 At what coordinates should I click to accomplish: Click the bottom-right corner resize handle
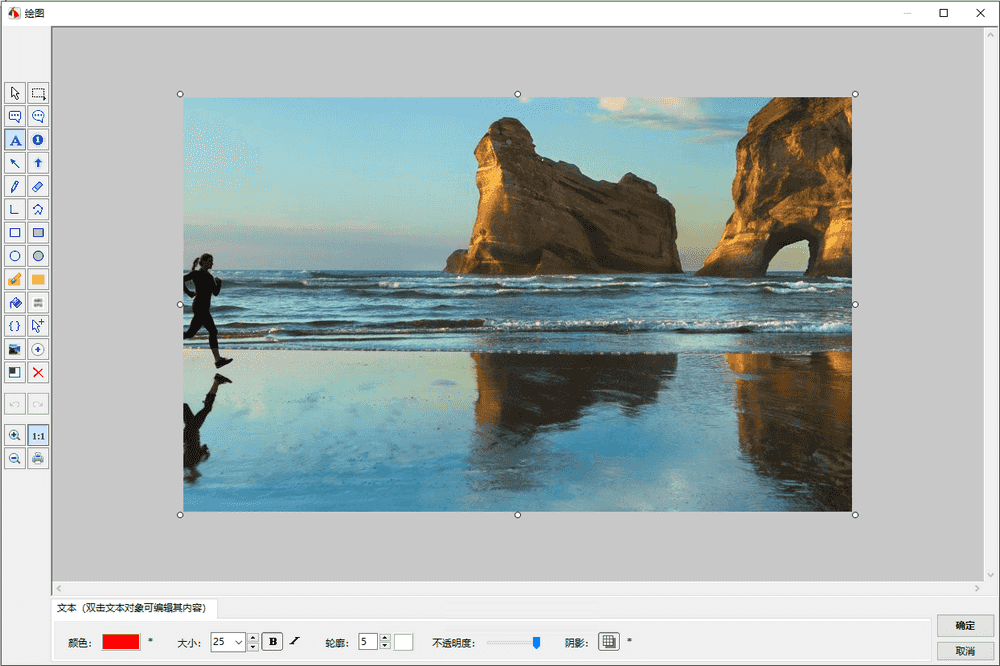855,515
